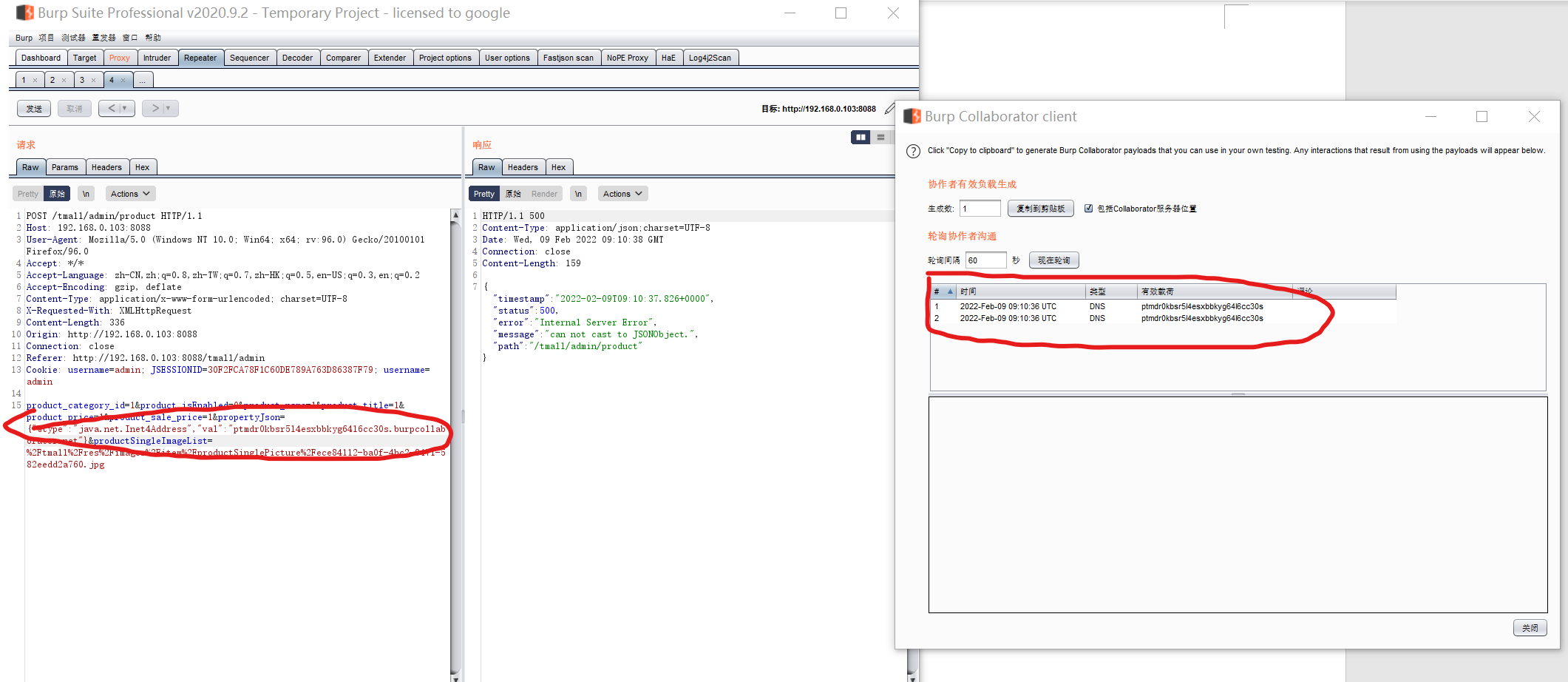Viewport: 1568px width, 682px height.
Task: Toggle response Render view
Action: coord(545,194)
